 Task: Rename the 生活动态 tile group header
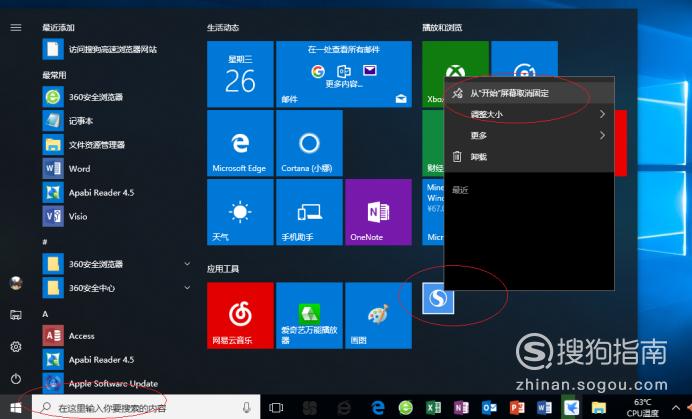(x=223, y=27)
